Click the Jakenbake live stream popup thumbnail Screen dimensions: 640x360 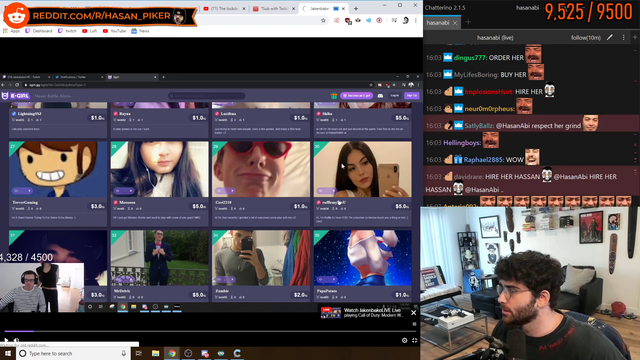(331, 313)
